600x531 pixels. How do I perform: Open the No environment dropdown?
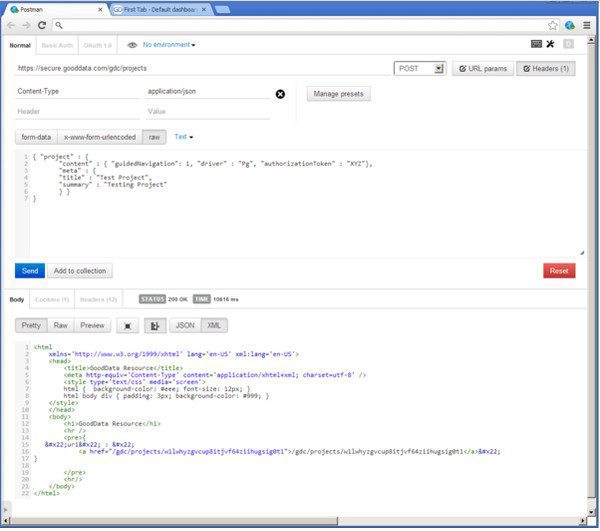coord(169,45)
